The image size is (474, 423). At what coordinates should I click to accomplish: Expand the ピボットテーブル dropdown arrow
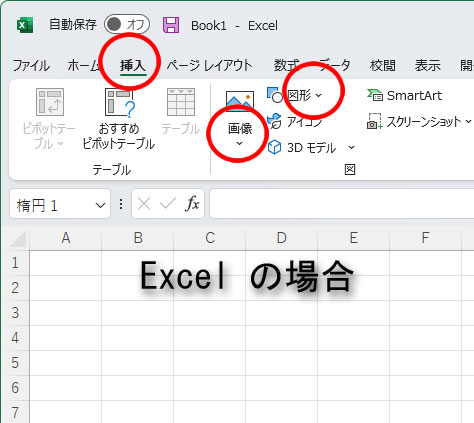61,144
